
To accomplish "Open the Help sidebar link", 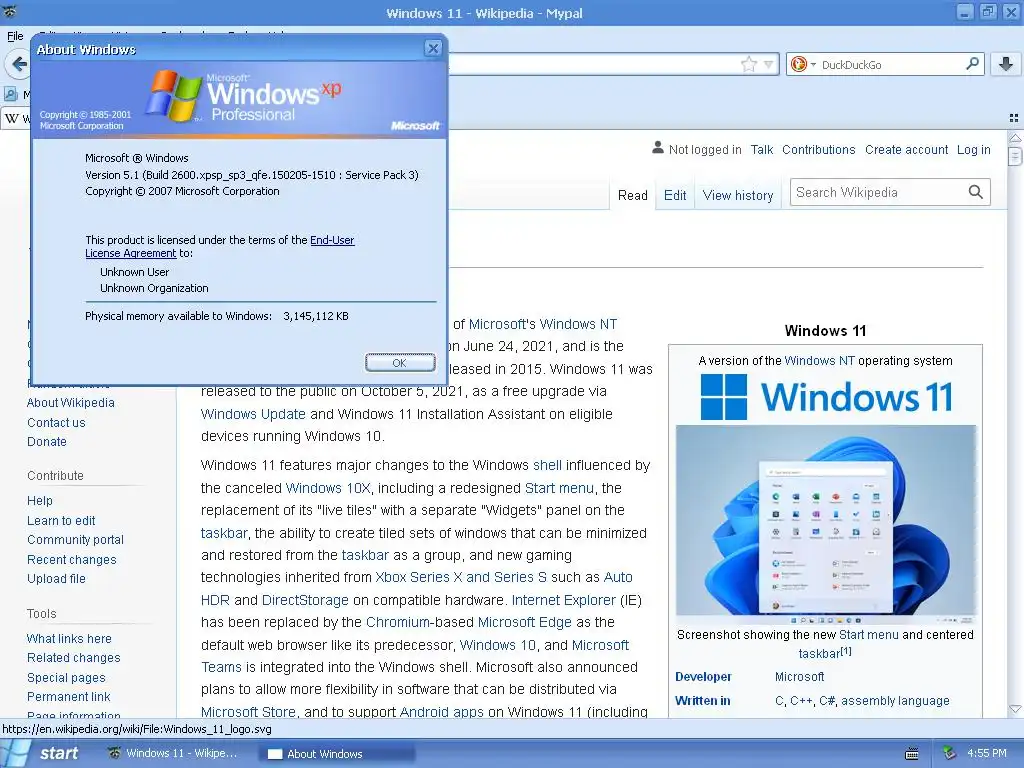I will pyautogui.click(x=40, y=501).
